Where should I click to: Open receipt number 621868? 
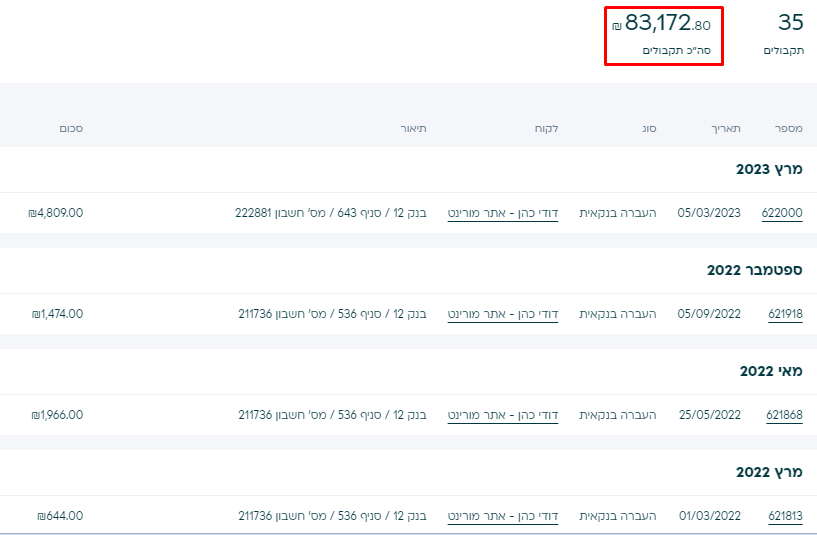click(784, 415)
